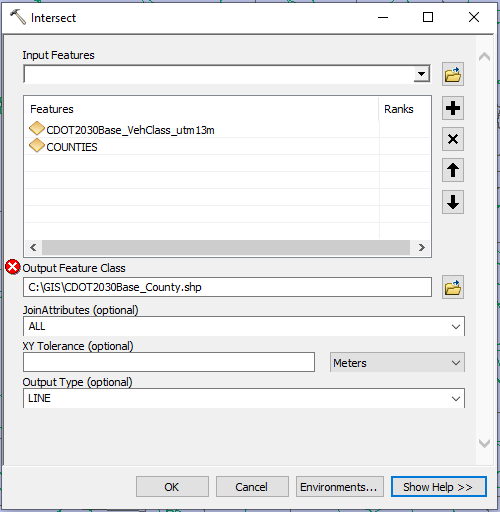Click the XY Tolerance input field
This screenshot has height=512, width=500.
[x=169, y=362]
